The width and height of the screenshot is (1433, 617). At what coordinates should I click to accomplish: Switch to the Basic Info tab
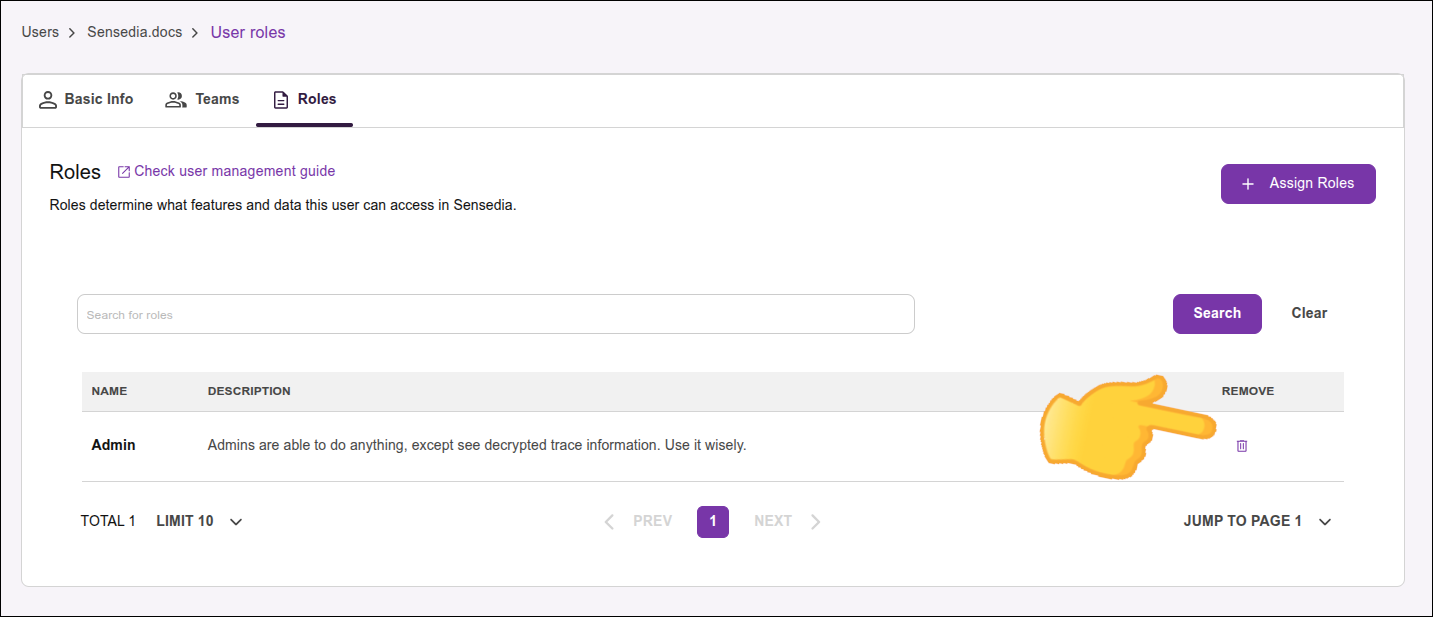tap(98, 99)
